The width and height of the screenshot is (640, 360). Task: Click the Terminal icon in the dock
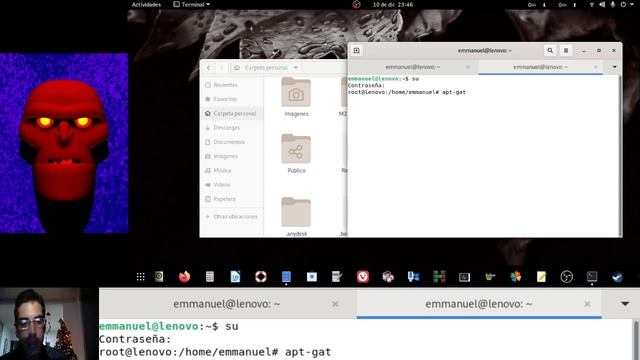click(592, 277)
